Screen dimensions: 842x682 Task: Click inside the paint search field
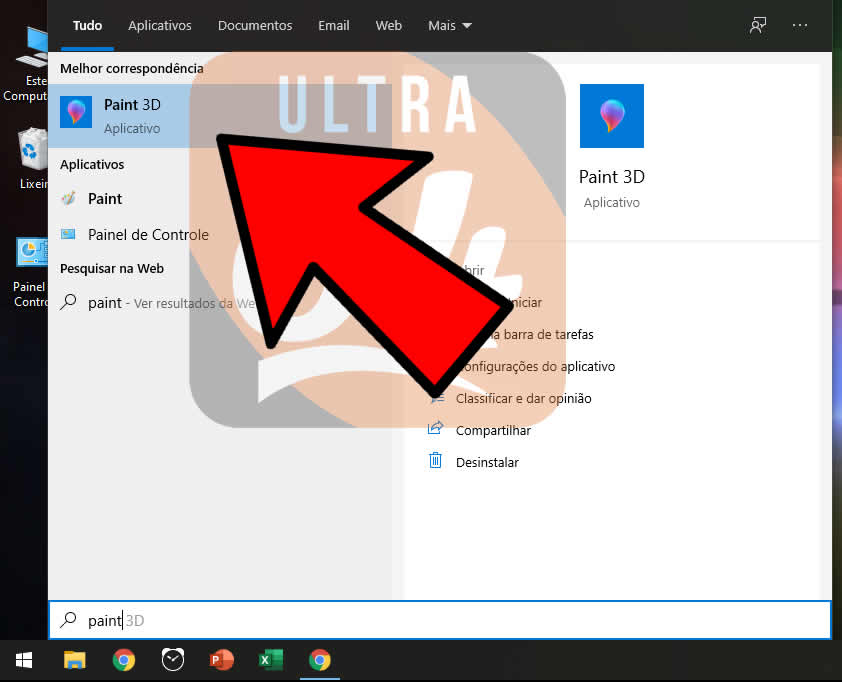(x=200, y=620)
